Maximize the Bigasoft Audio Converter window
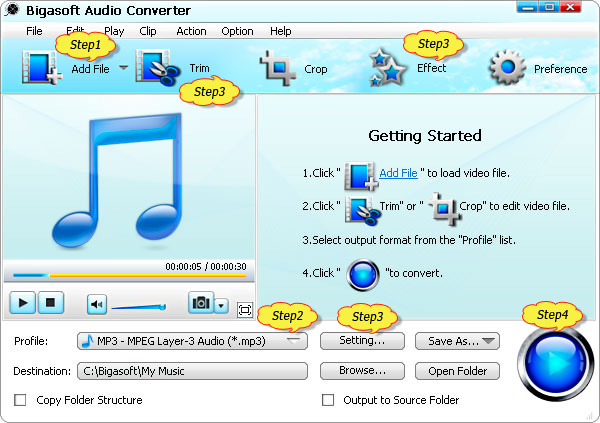600x423 pixels. click(x=549, y=7)
